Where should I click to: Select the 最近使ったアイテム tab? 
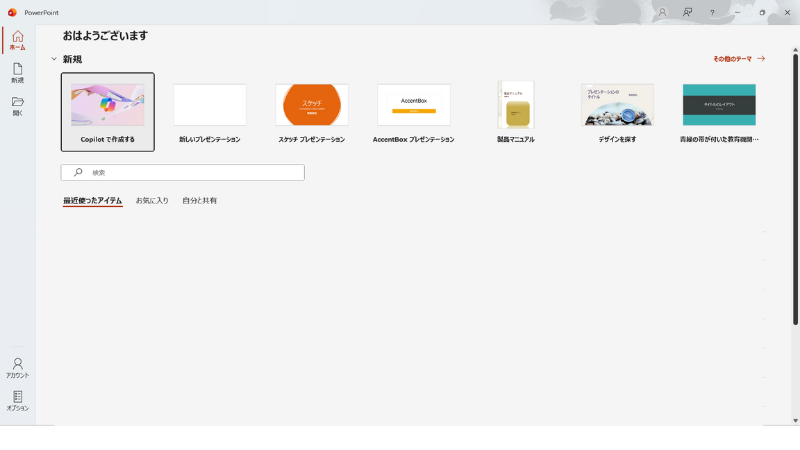coord(92,201)
